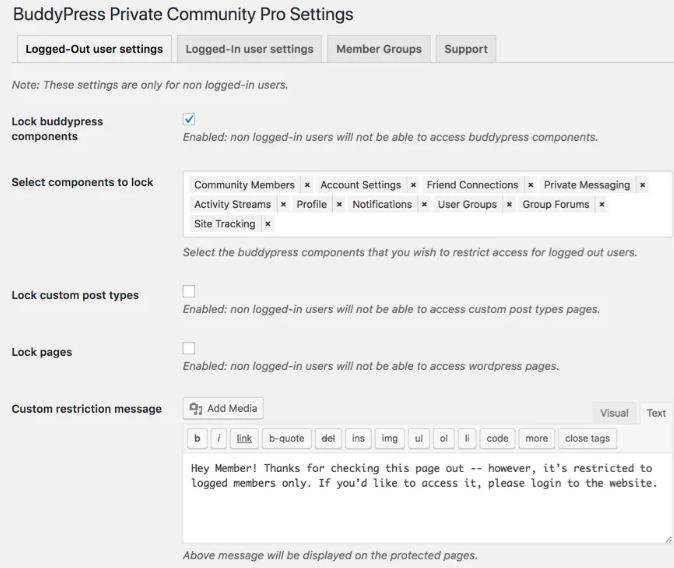Insert deleted text tag with del button
This screenshot has width=674, height=568.
(x=328, y=439)
